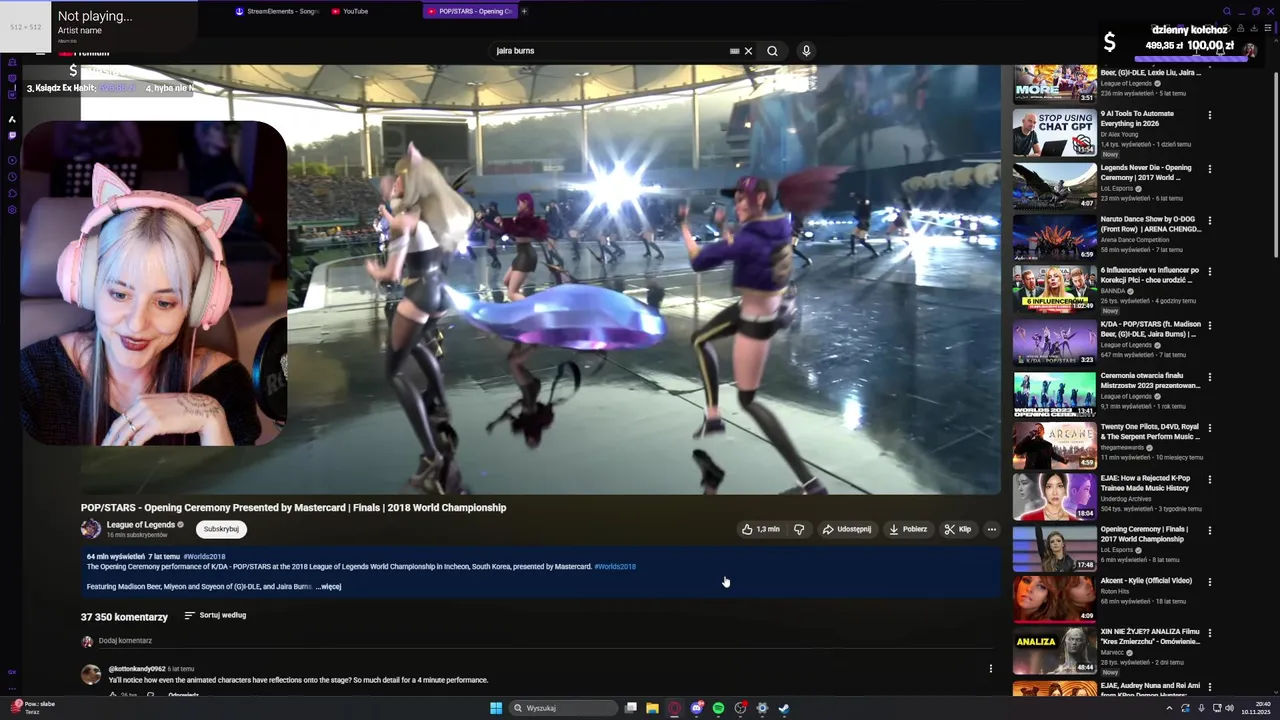Open options for K/DA - POP/STARS suggestion

[1209, 327]
